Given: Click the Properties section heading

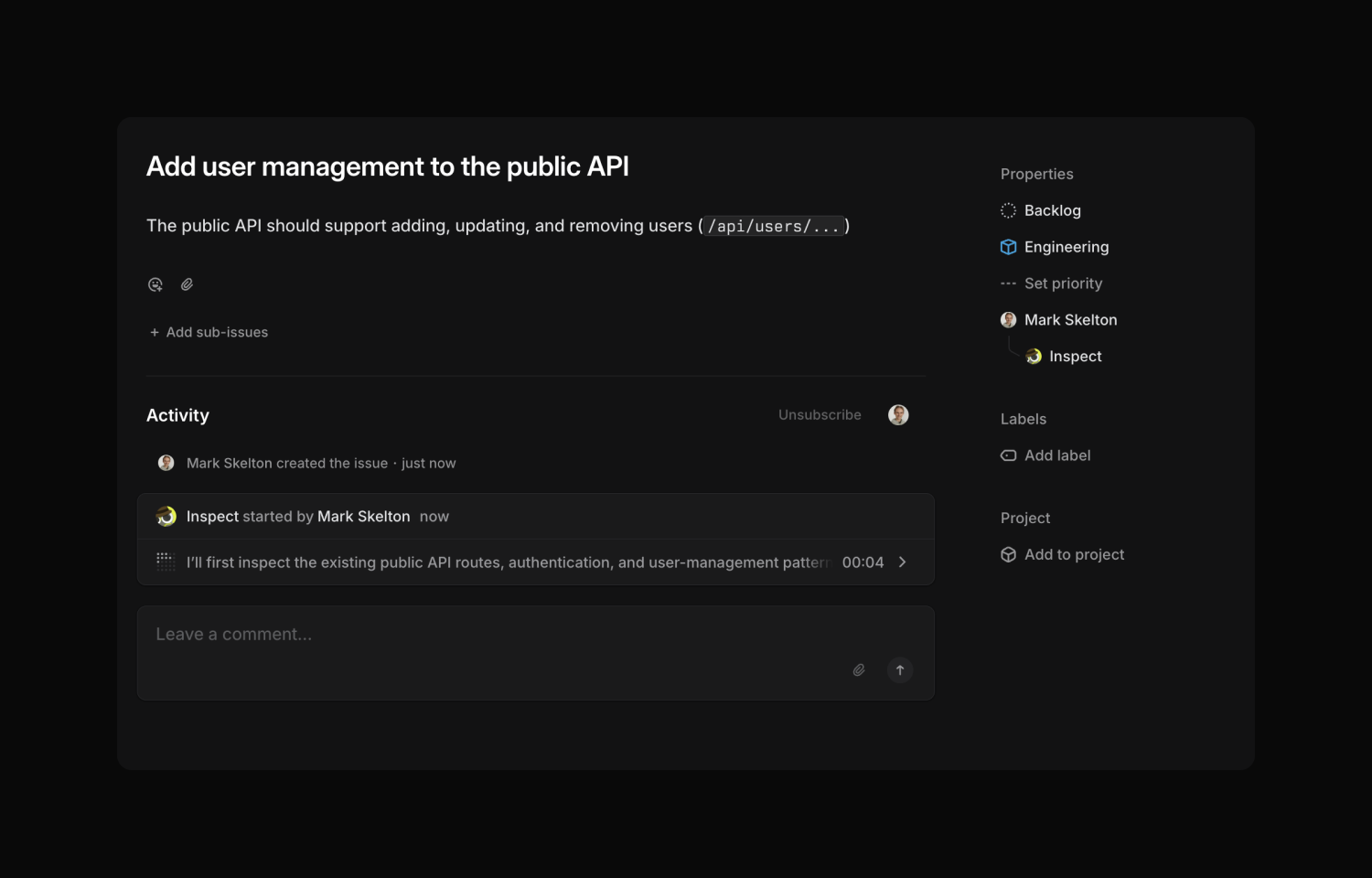Looking at the screenshot, I should pyautogui.click(x=1037, y=174).
